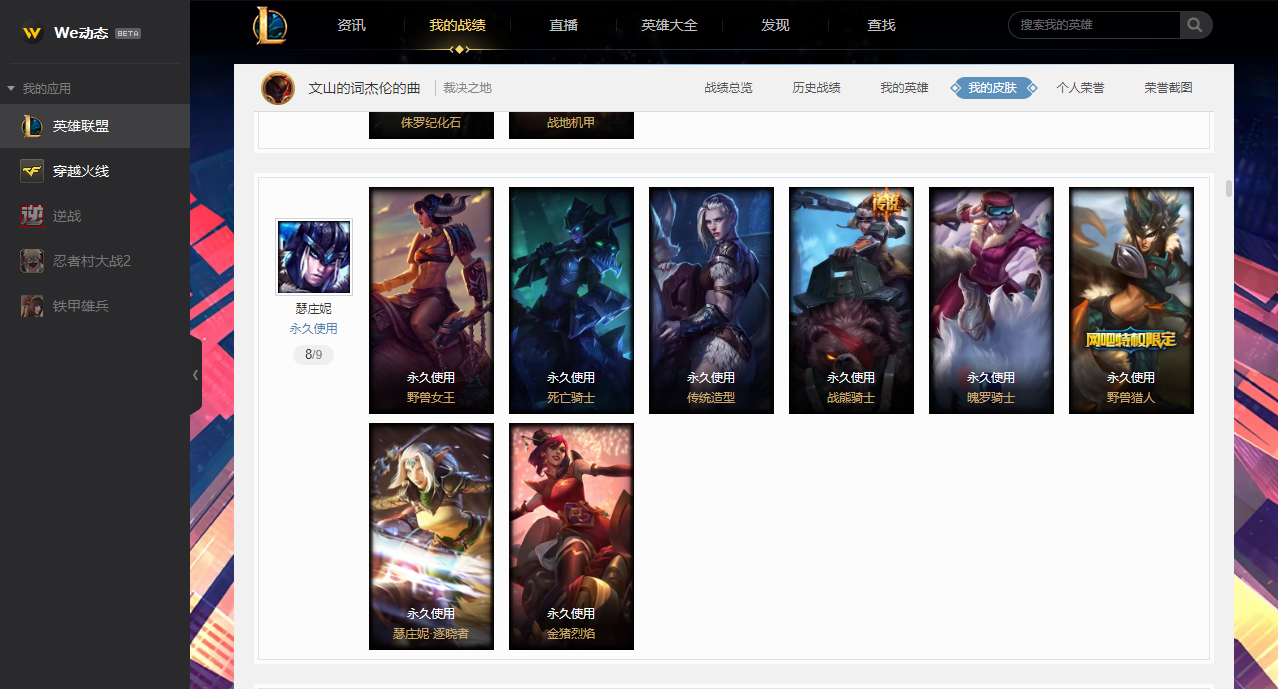
Task: Switch to the 直播 top tab
Action: (563, 25)
